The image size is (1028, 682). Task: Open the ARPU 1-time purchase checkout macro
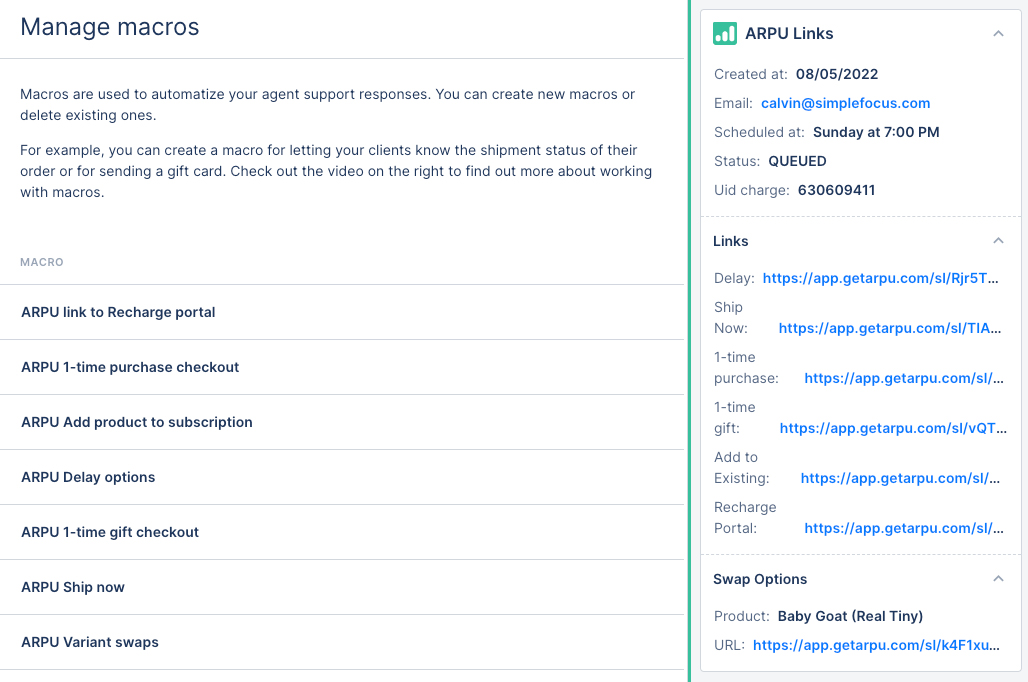(130, 367)
